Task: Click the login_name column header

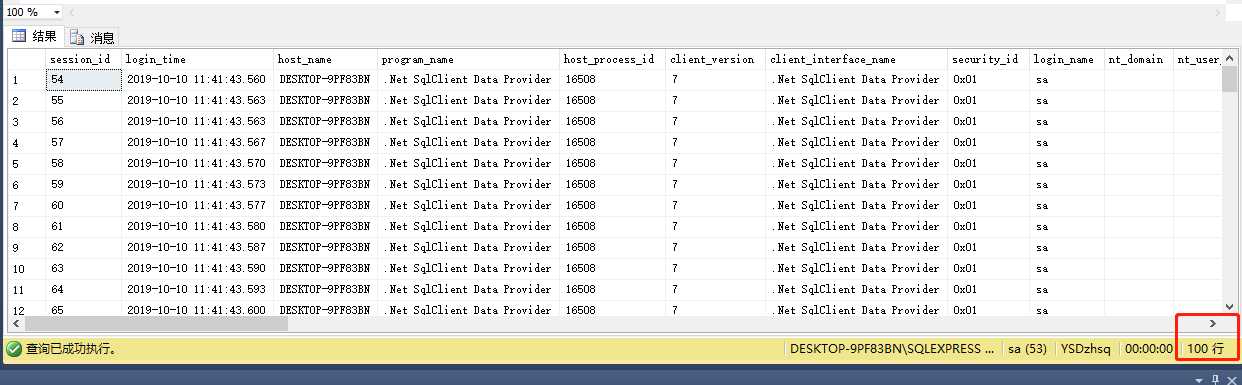Action: point(1067,59)
